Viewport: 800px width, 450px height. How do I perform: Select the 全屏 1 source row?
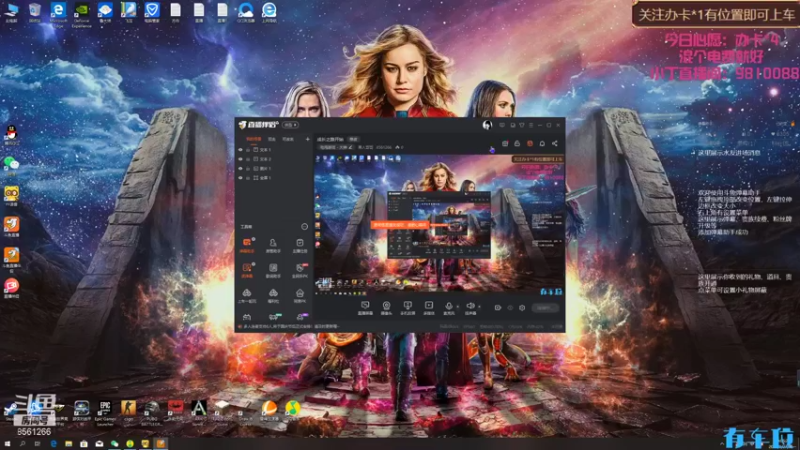click(x=274, y=178)
